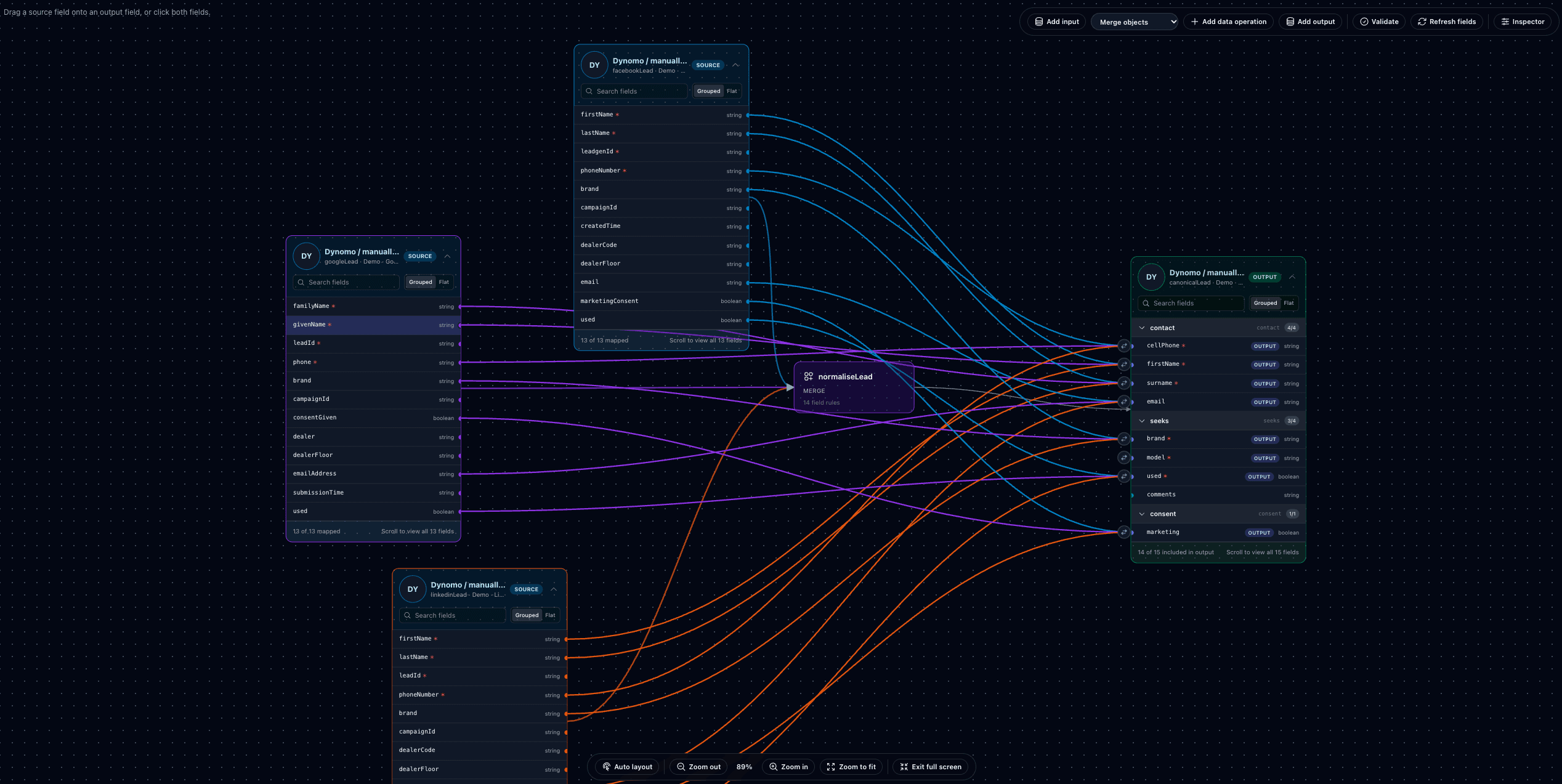Switch facebookLead fields to Flat view
Image resolution: width=1562 pixels, height=784 pixels.
coord(732,91)
